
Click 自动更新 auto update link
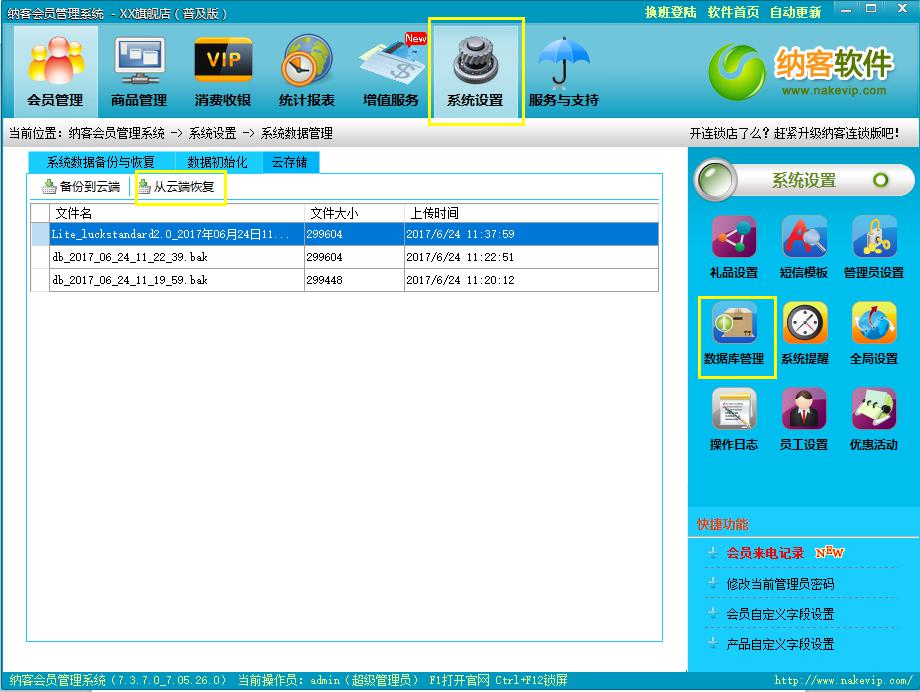coord(795,12)
